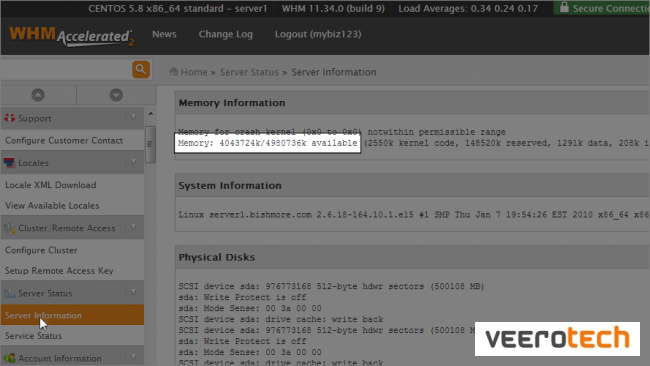Click 'CENTOS 5.8 x86_64 standard – server1' text
This screenshot has height=366, width=650.
pyautogui.click(x=177, y=8)
